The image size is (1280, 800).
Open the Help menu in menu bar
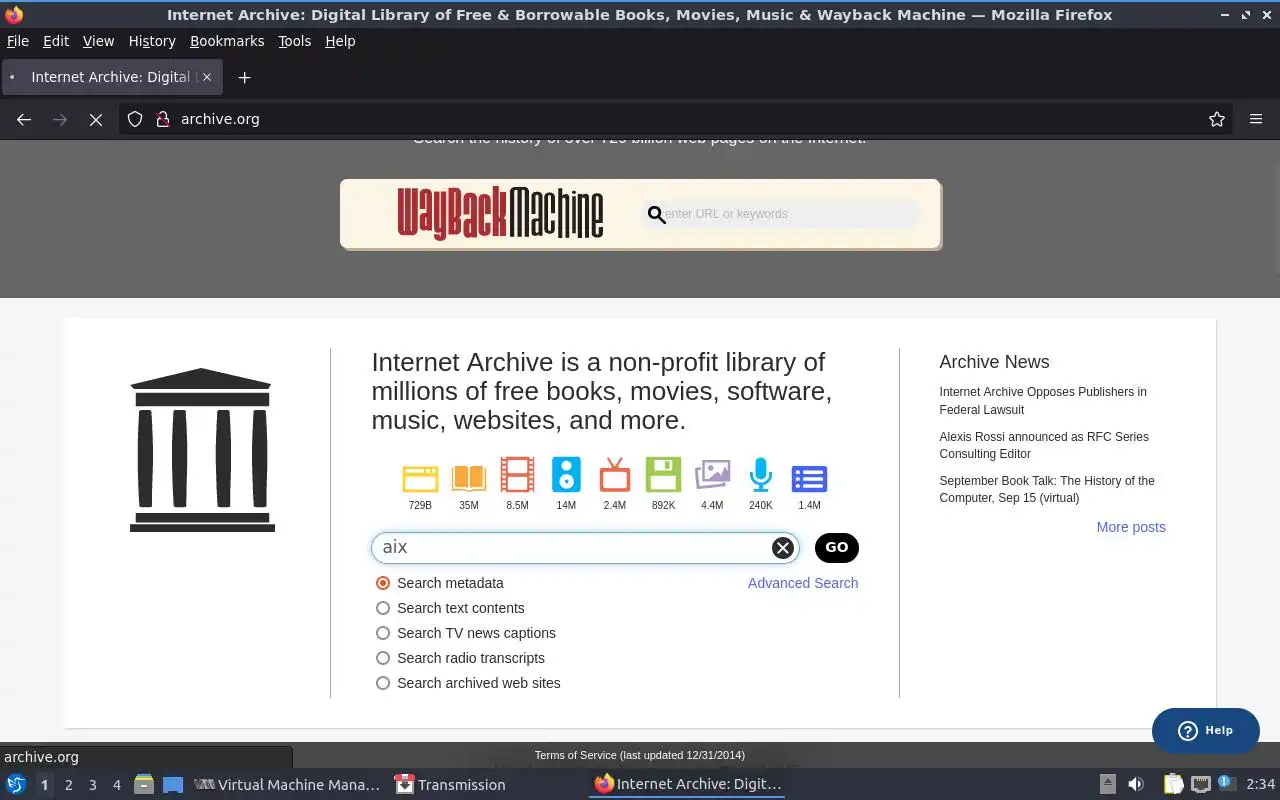[340, 41]
